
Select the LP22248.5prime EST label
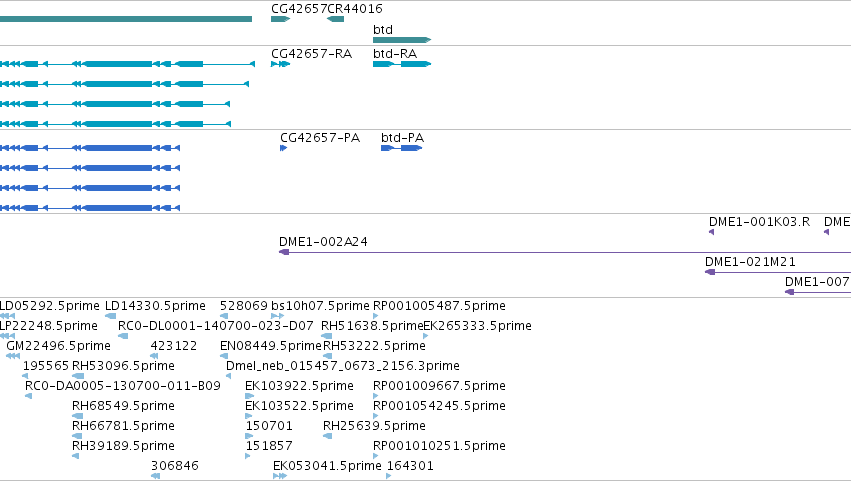(49, 326)
